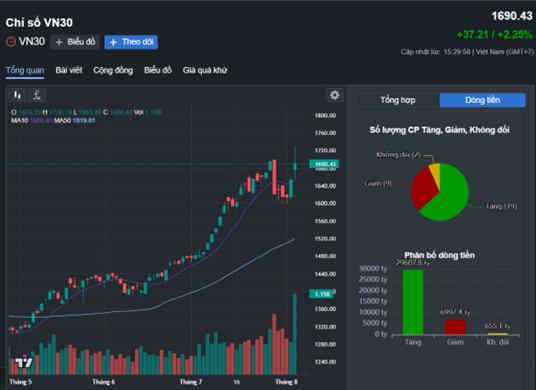Click the red Giảm pie slice

[x=423, y=188]
